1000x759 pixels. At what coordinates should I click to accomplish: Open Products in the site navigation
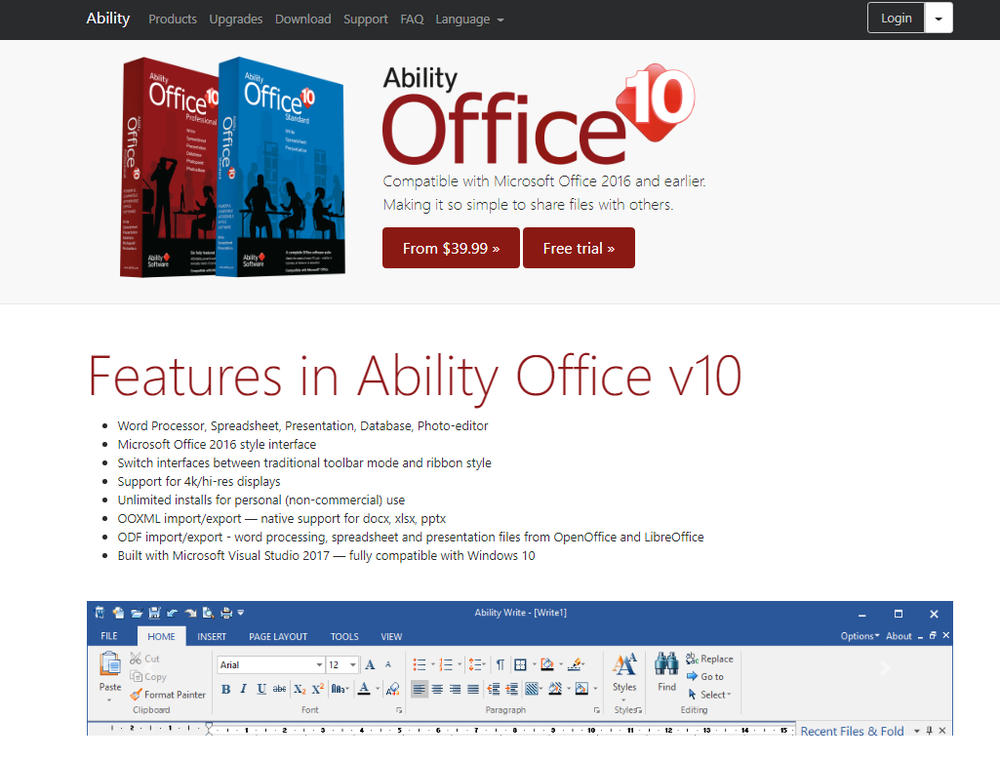(x=172, y=19)
